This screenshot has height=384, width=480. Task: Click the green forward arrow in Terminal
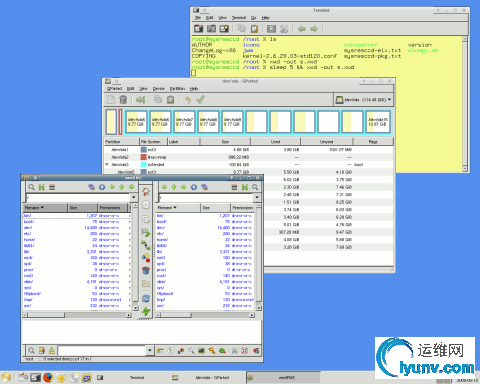tap(314, 29)
